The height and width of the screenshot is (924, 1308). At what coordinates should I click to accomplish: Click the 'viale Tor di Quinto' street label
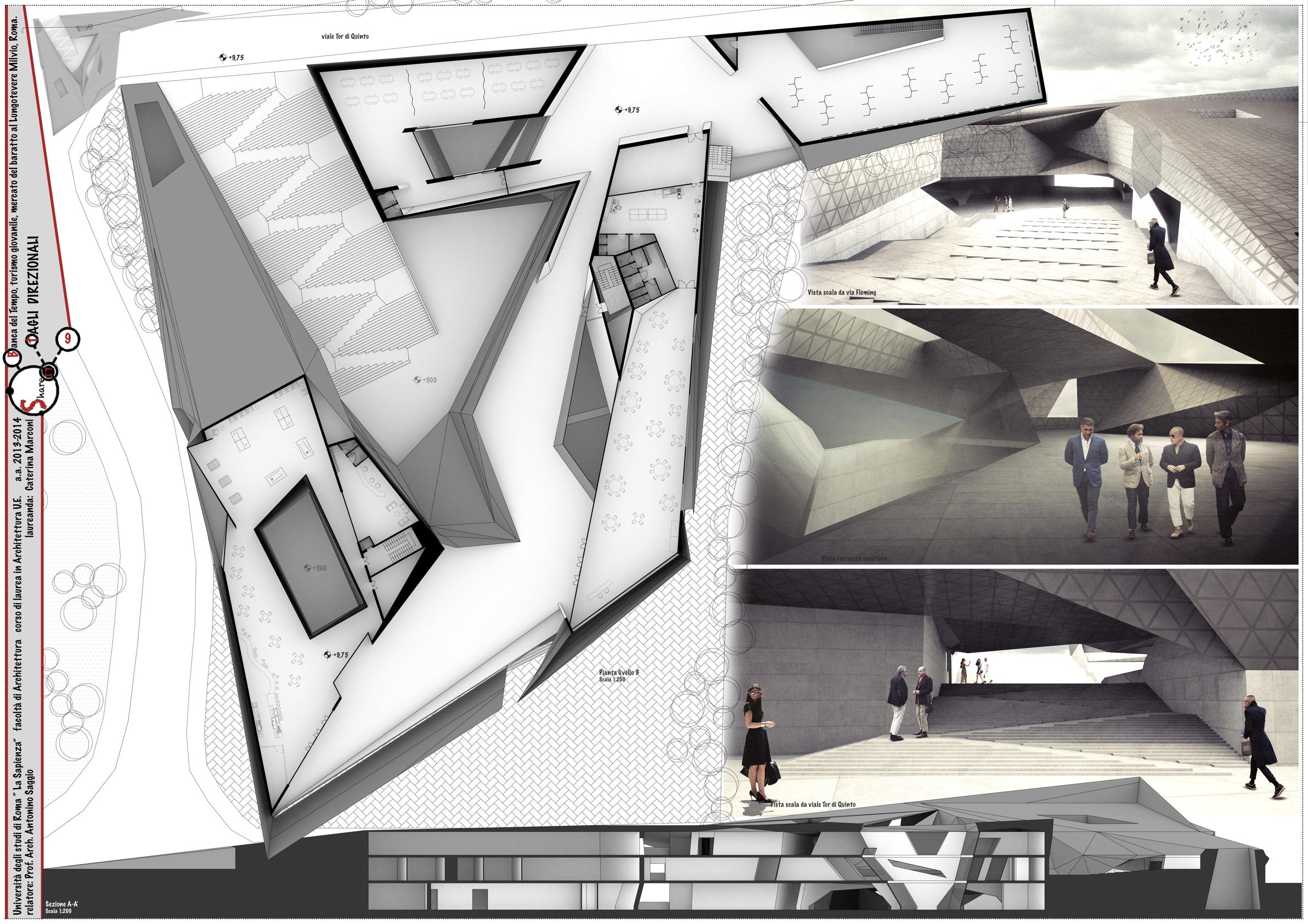point(345,36)
